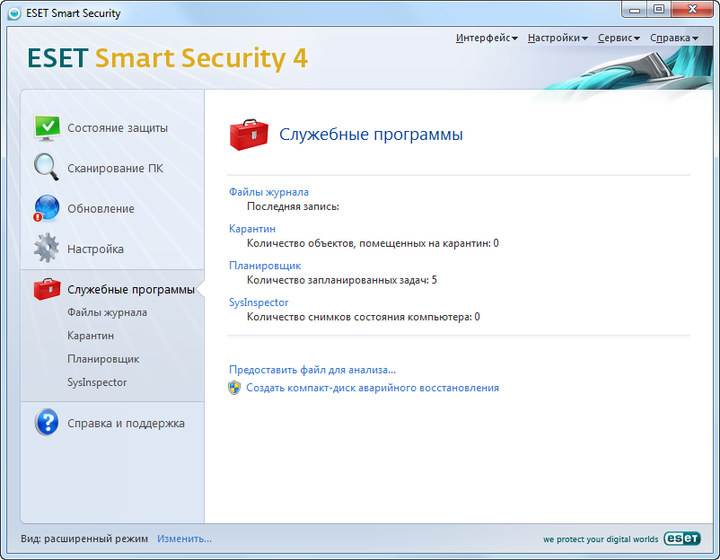The image size is (720, 560).
Task: Open the Настройки dropdown menu
Action: click(x=557, y=38)
